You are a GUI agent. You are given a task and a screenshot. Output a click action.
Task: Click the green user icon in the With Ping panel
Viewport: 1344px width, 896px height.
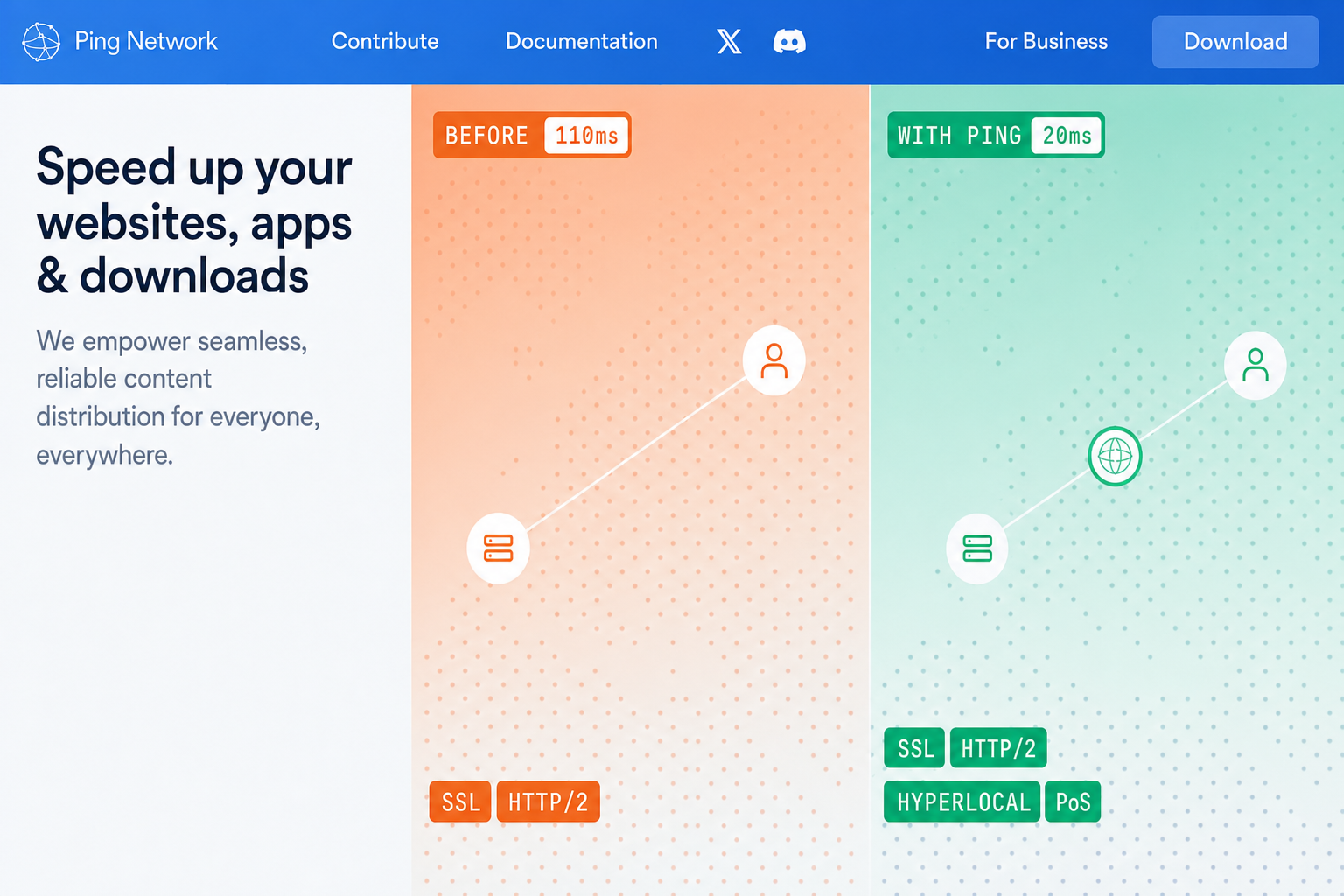(1256, 365)
